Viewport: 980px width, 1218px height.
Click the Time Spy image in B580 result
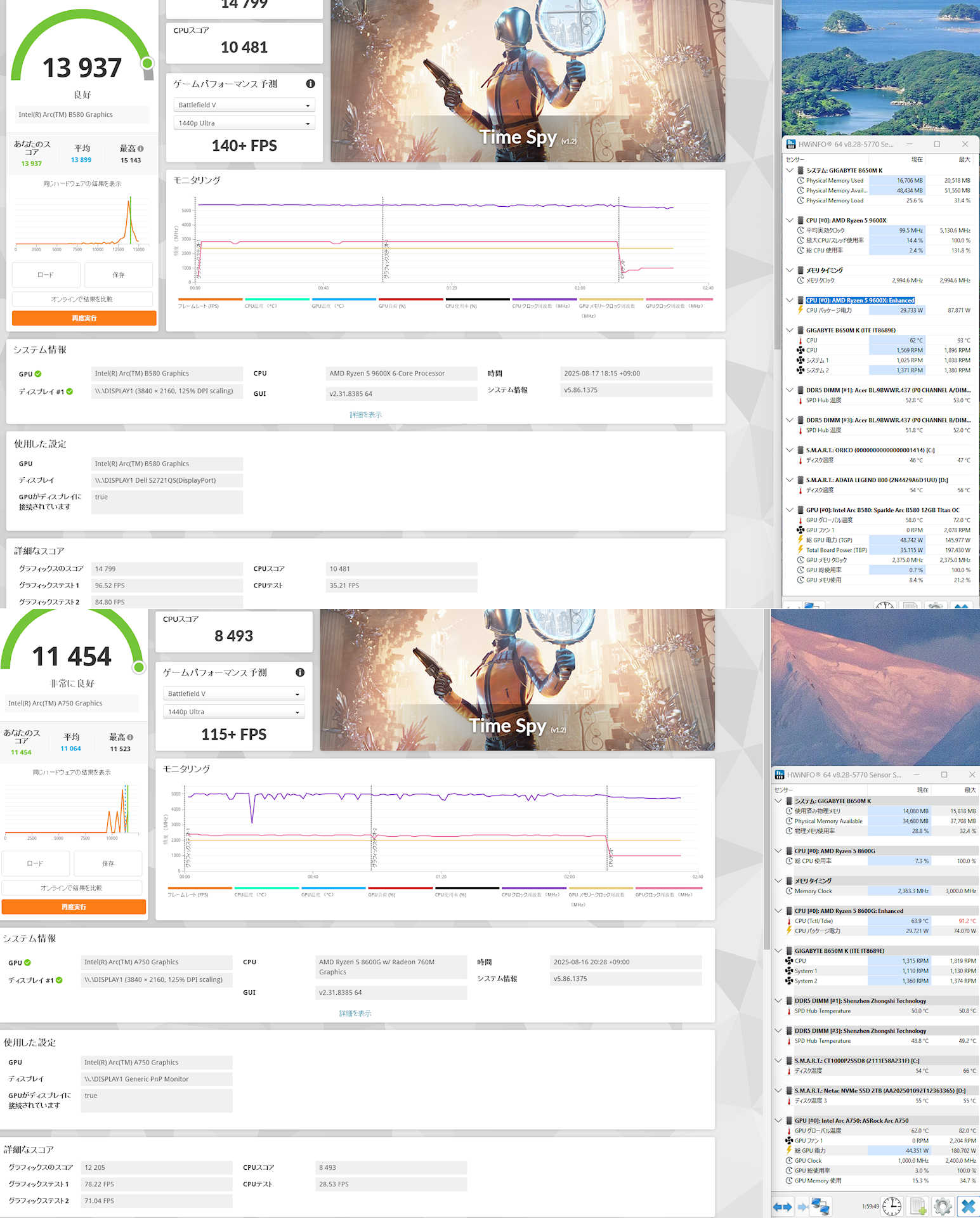528,81
